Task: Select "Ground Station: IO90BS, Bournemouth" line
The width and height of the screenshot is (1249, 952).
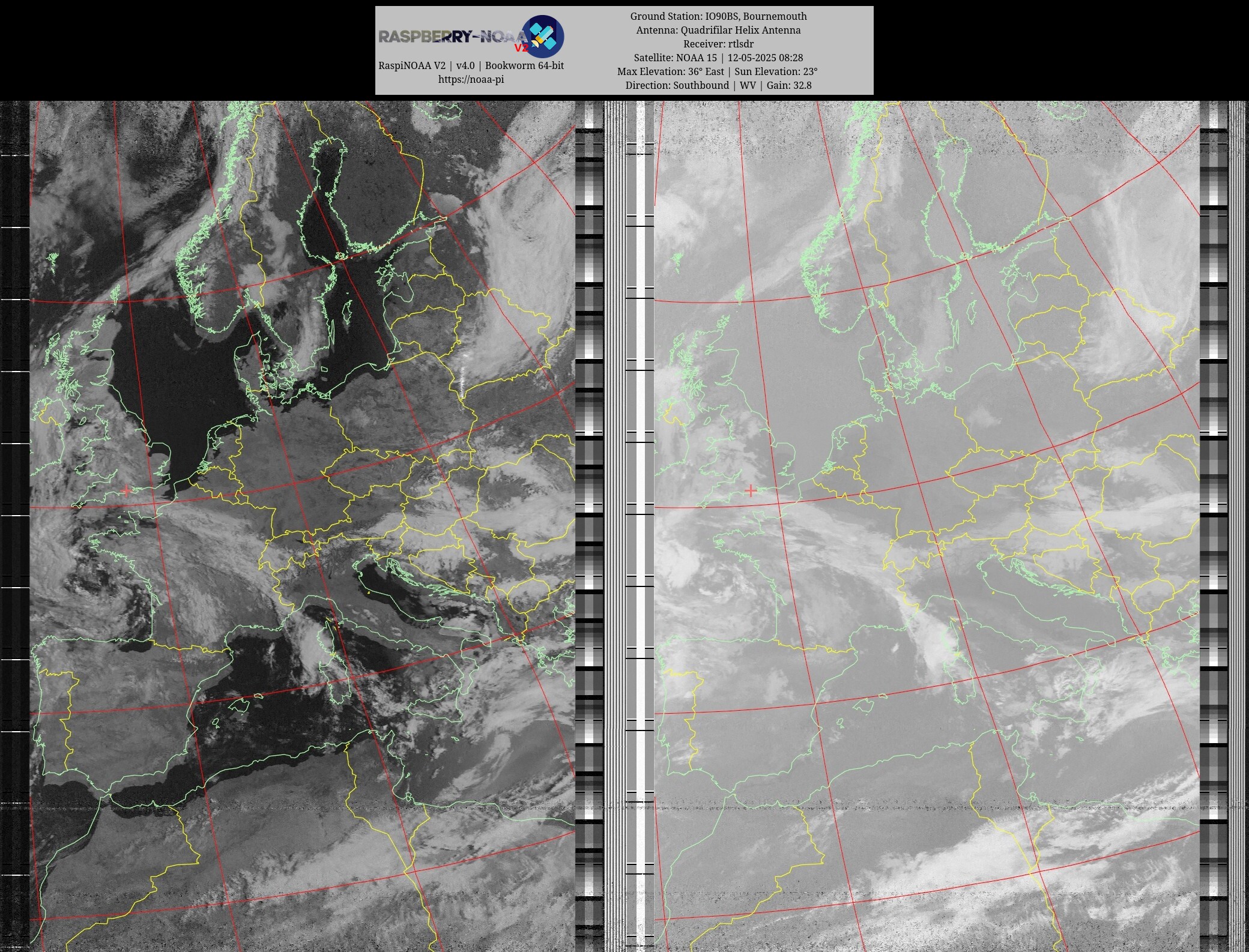Action: tap(718, 16)
